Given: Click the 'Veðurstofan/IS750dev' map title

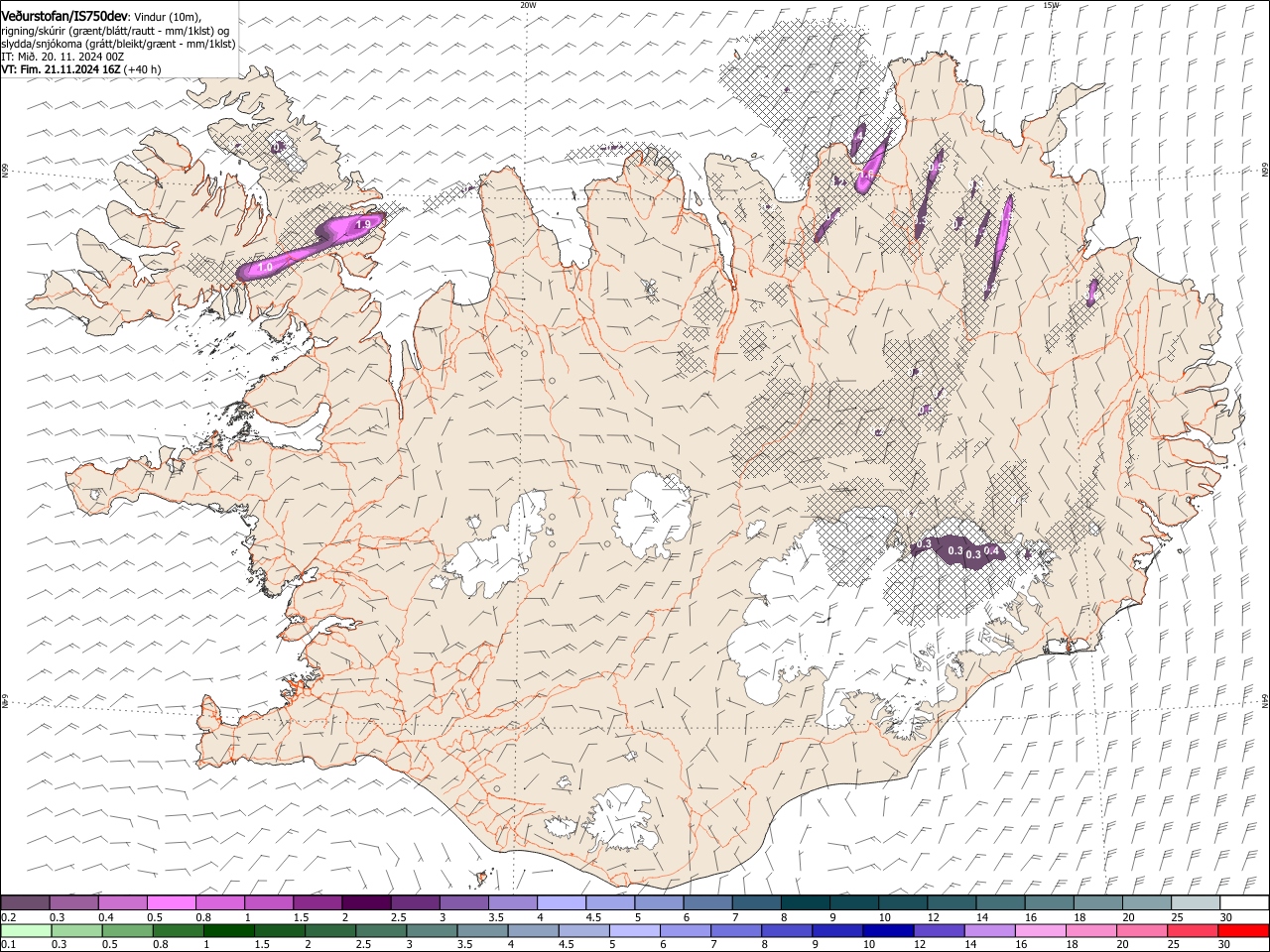Looking at the screenshot, I should (x=64, y=16).
